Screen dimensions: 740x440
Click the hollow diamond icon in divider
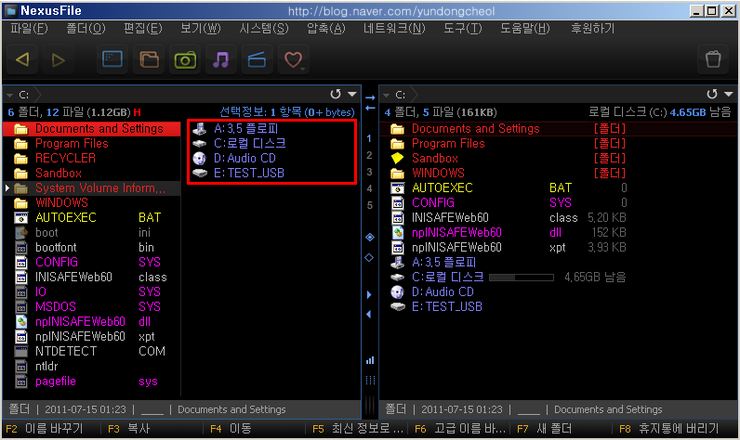tap(370, 258)
